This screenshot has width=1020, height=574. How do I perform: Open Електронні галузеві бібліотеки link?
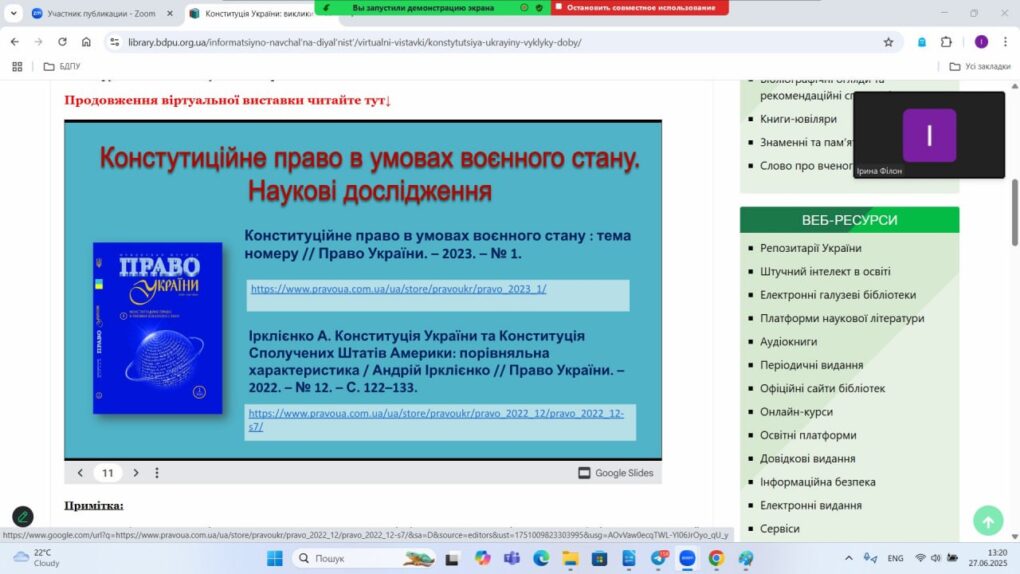tap(838, 295)
